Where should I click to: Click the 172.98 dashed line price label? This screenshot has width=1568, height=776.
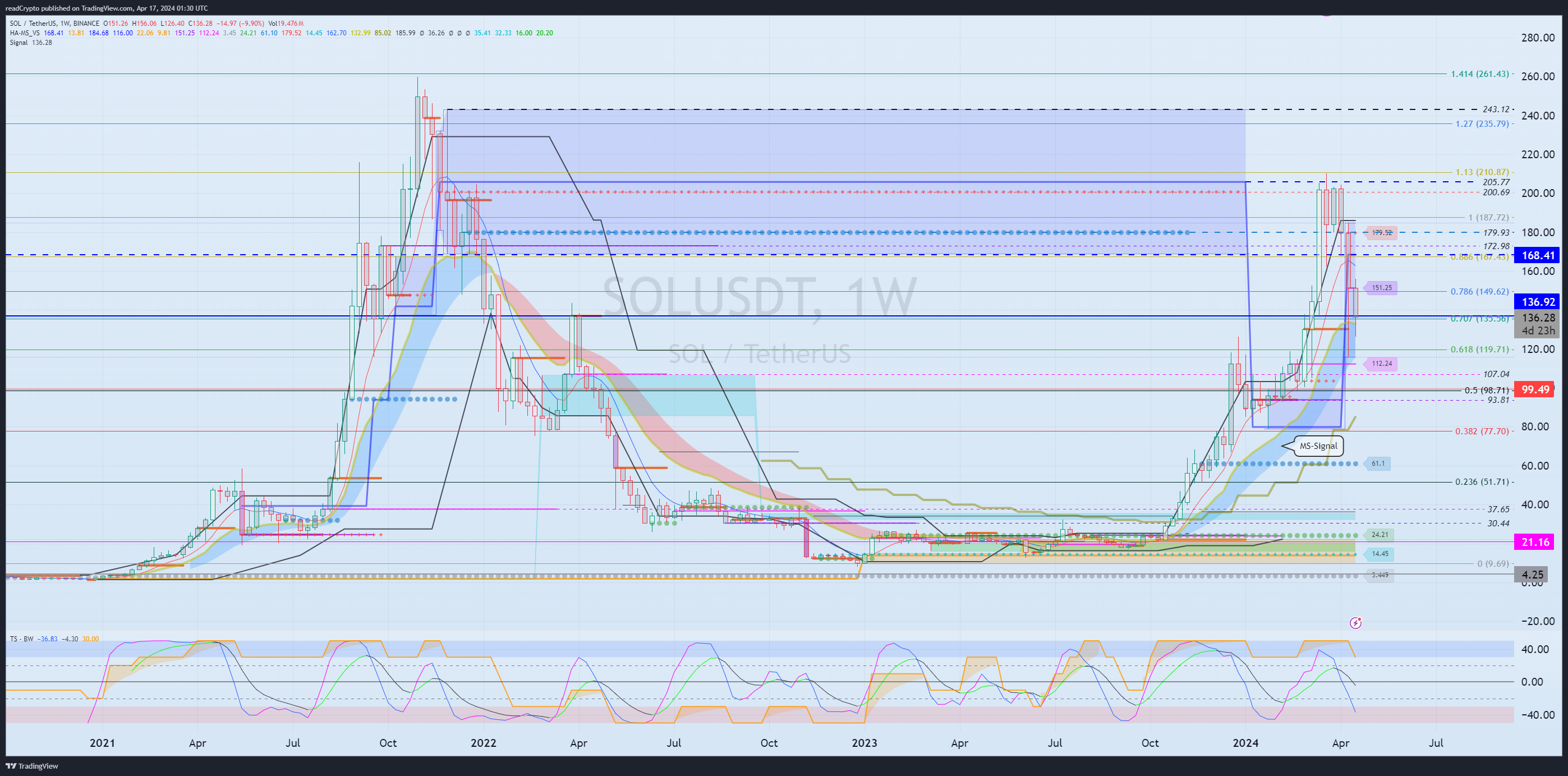1496,246
